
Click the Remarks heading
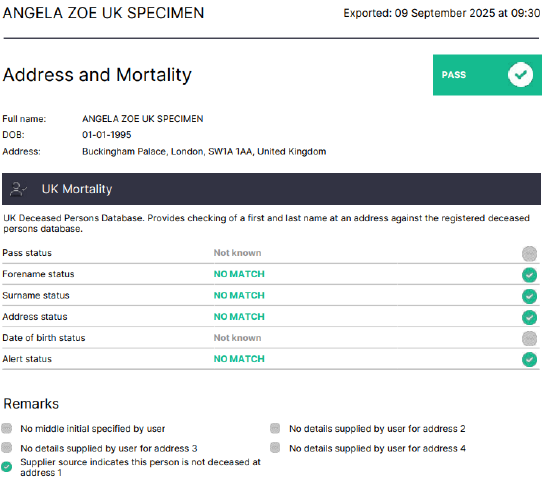click(31, 404)
